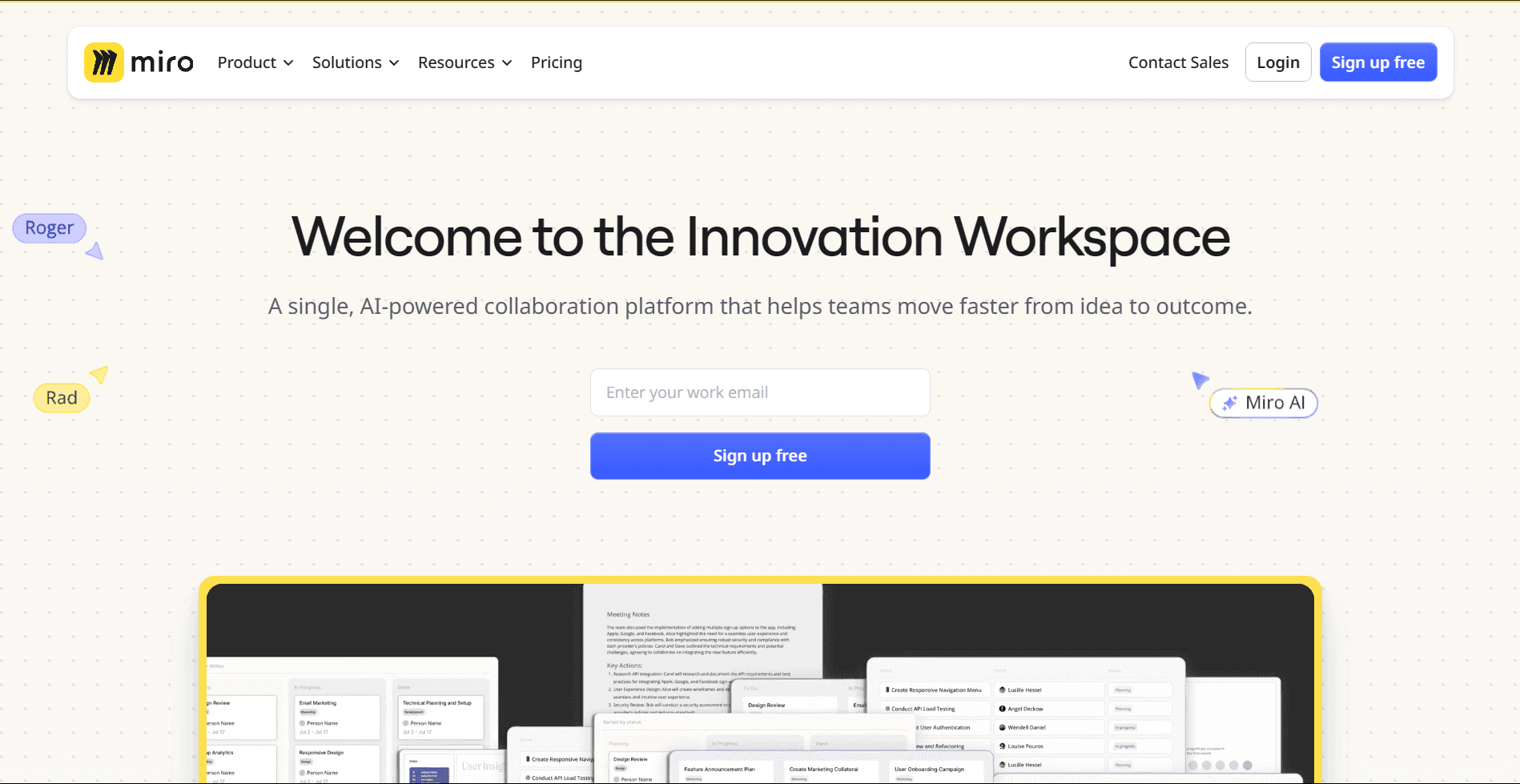Click the purple cursor arrow beside Roger
Viewport: 1520px width, 784px height.
tap(95, 251)
